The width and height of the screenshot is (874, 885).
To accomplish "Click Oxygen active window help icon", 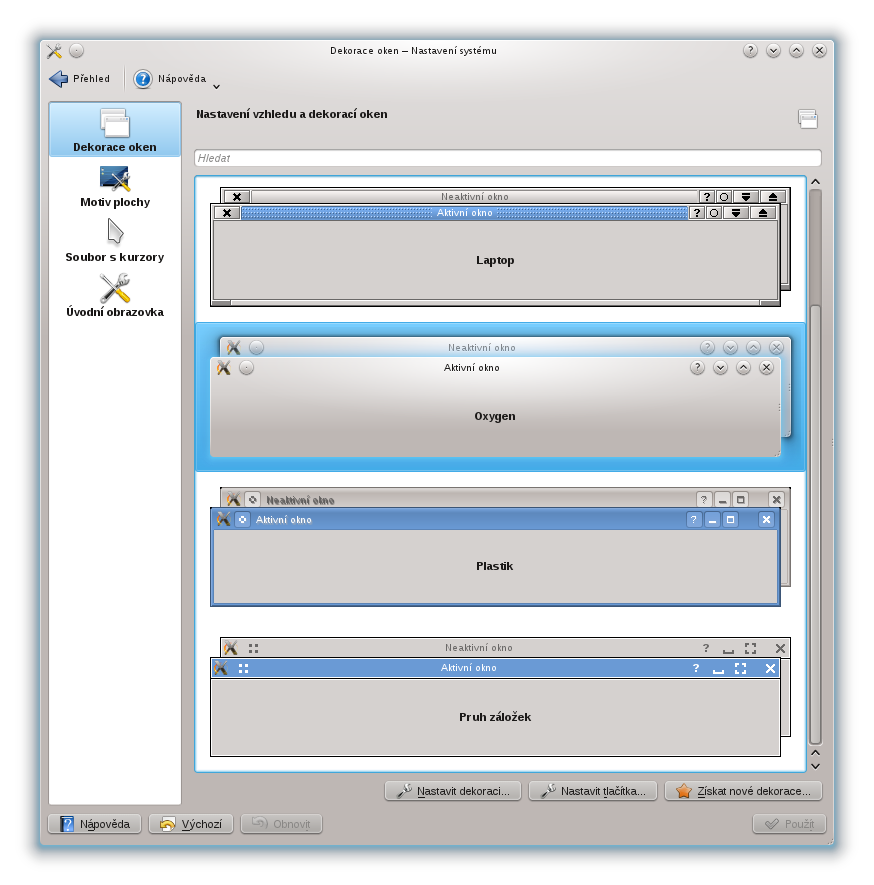I will coord(697,368).
